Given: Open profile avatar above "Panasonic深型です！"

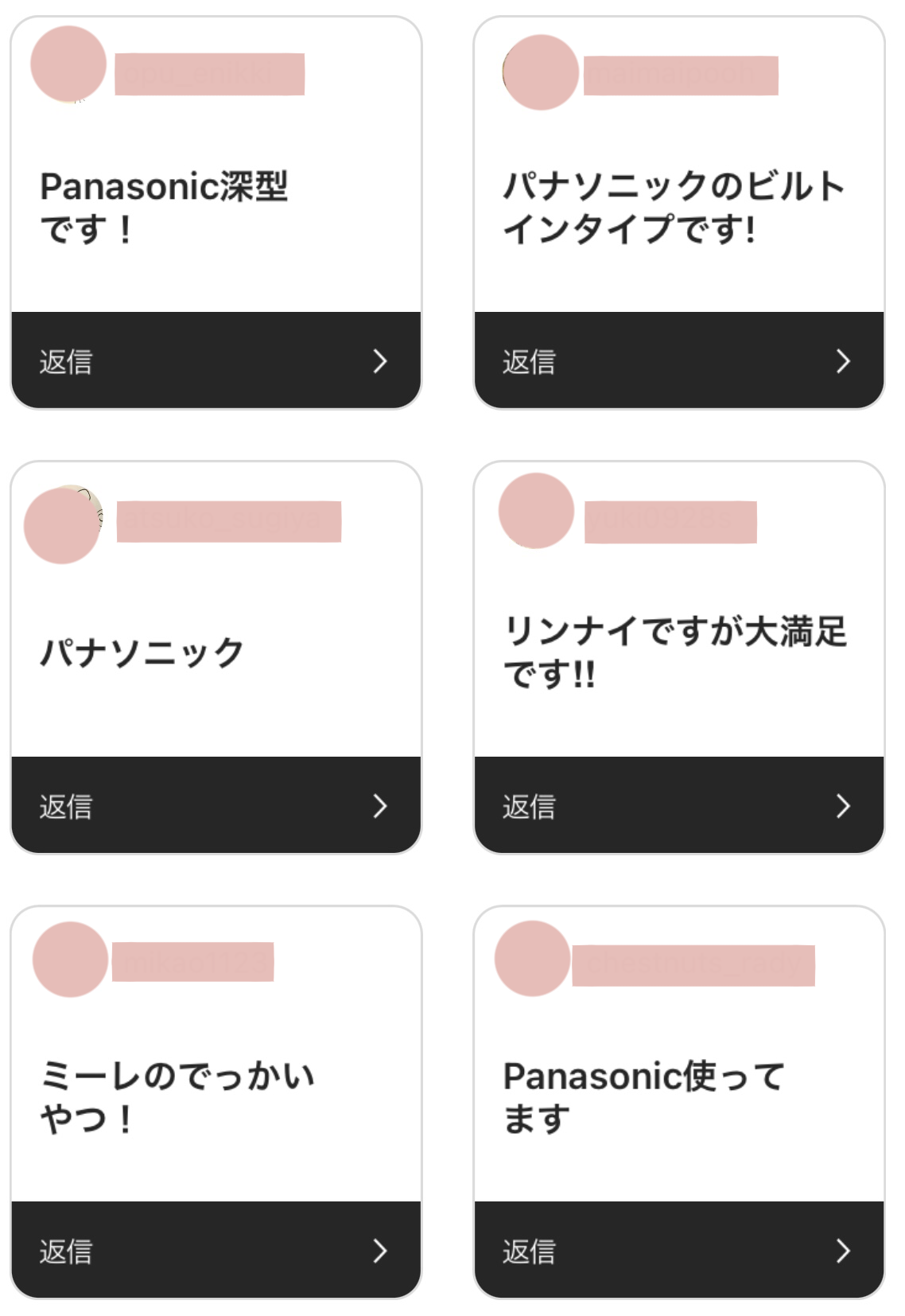Looking at the screenshot, I should (68, 64).
